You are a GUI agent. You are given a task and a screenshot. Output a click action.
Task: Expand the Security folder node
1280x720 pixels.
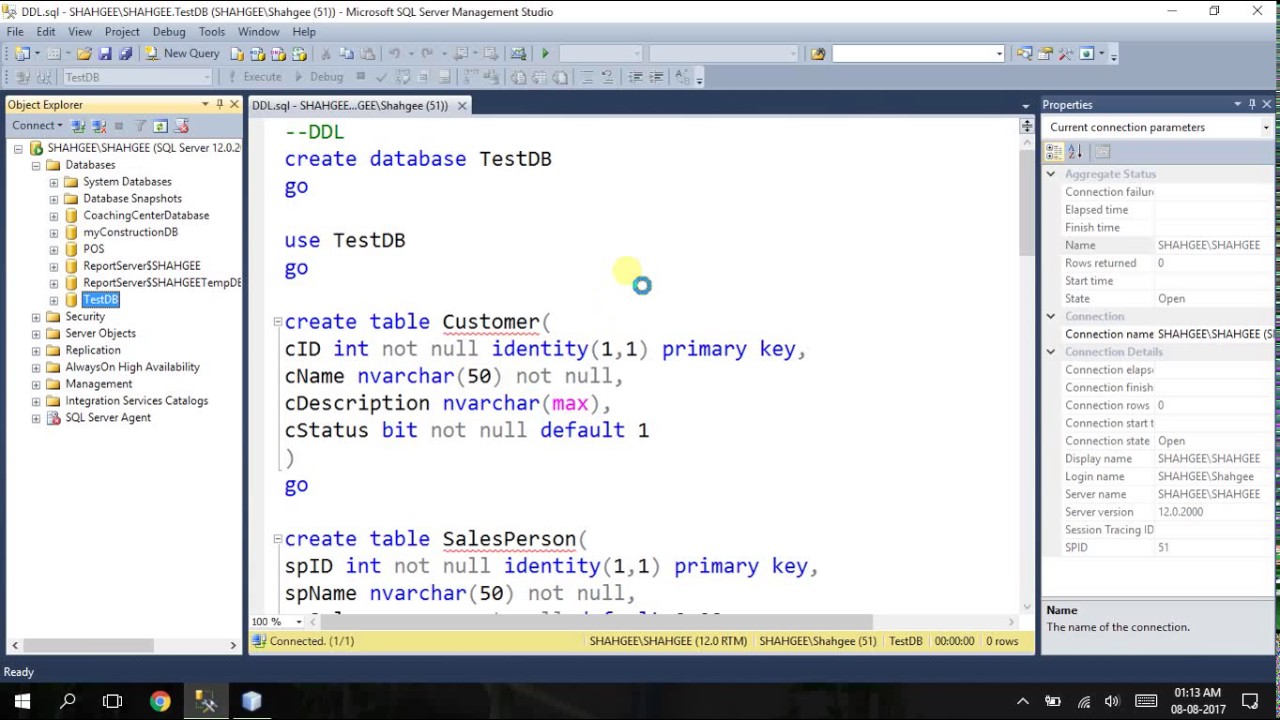[36, 317]
